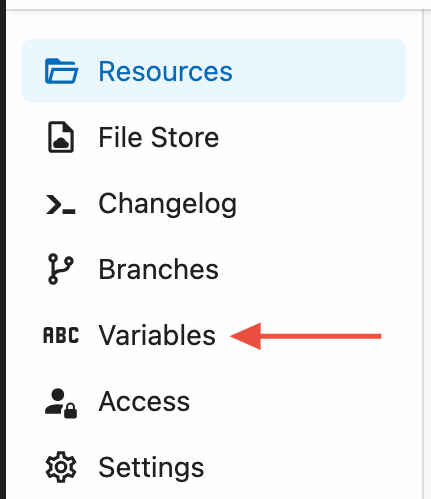This screenshot has width=431, height=499.
Task: Click the ABC Variables icon
Action: pos(61,335)
